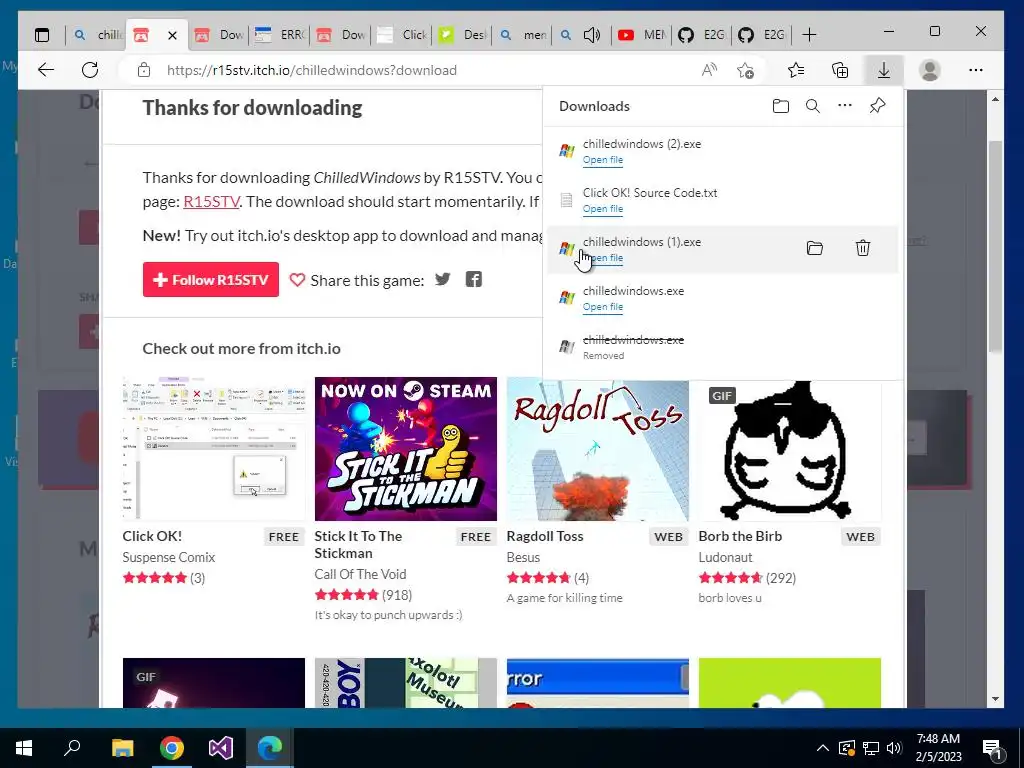
Task: Switch to the Desk tab
Action: [x=464, y=35]
